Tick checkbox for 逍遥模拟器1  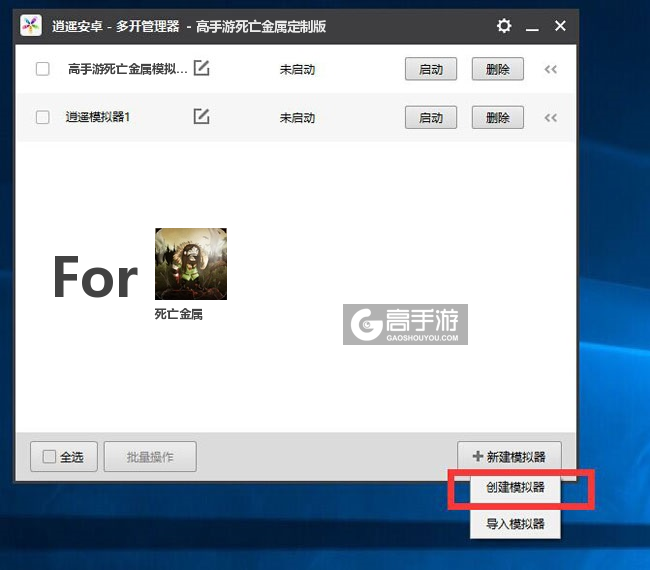[43, 117]
